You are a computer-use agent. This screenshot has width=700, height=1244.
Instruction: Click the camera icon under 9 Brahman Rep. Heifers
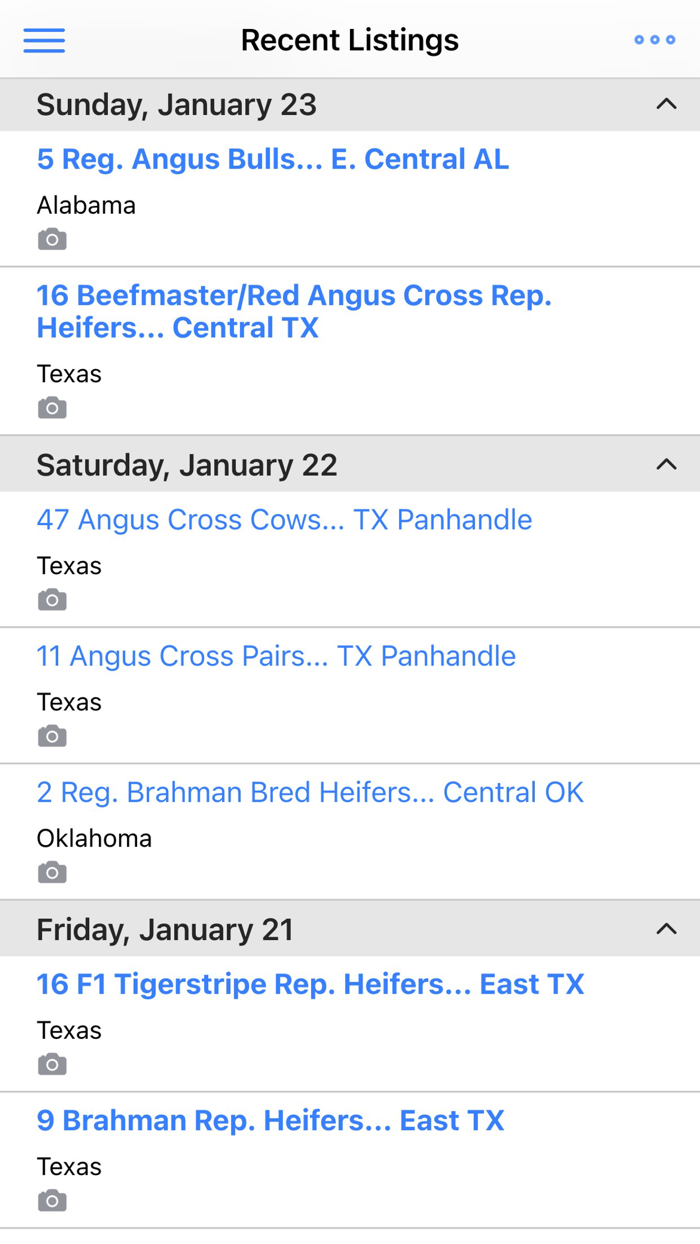click(x=51, y=1200)
